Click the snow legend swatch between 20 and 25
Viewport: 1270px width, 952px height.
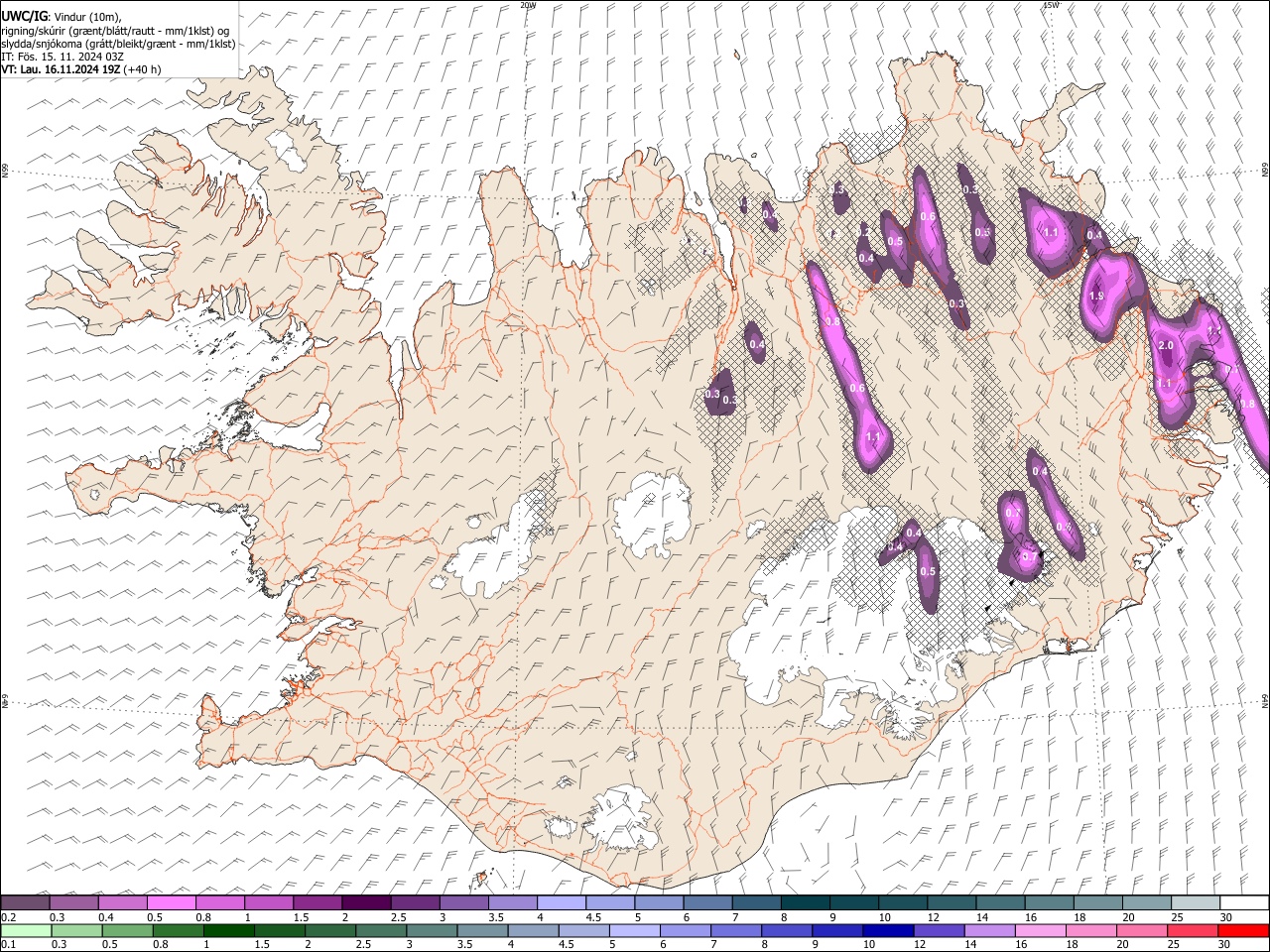pos(1147,902)
